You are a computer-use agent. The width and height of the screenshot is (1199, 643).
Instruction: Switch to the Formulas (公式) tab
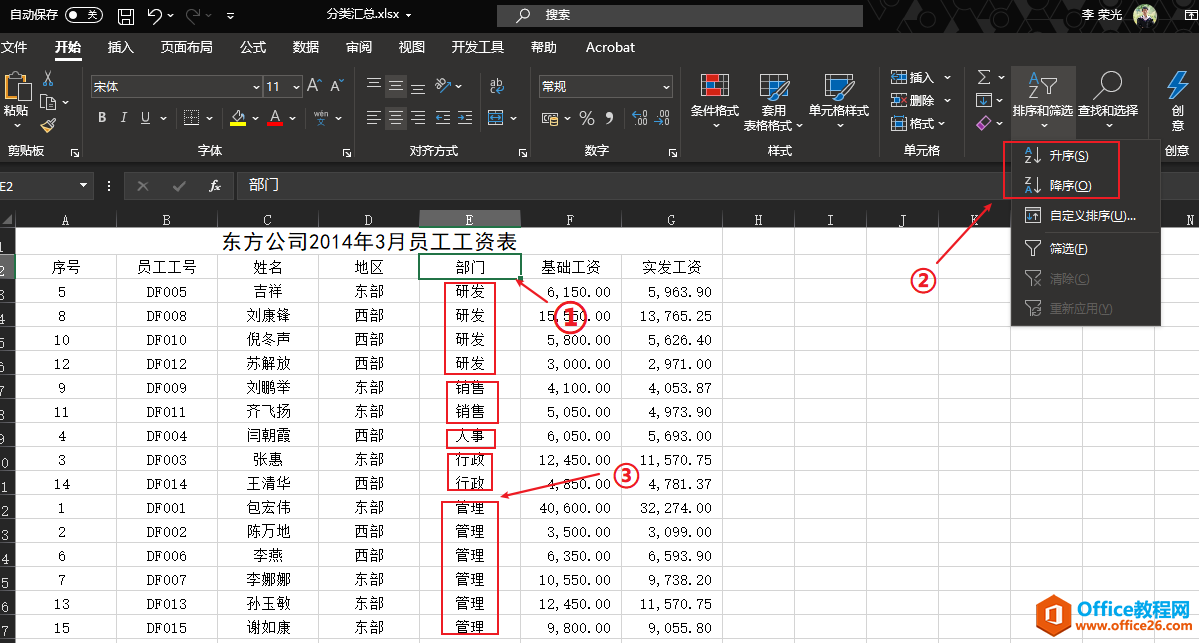(x=253, y=47)
